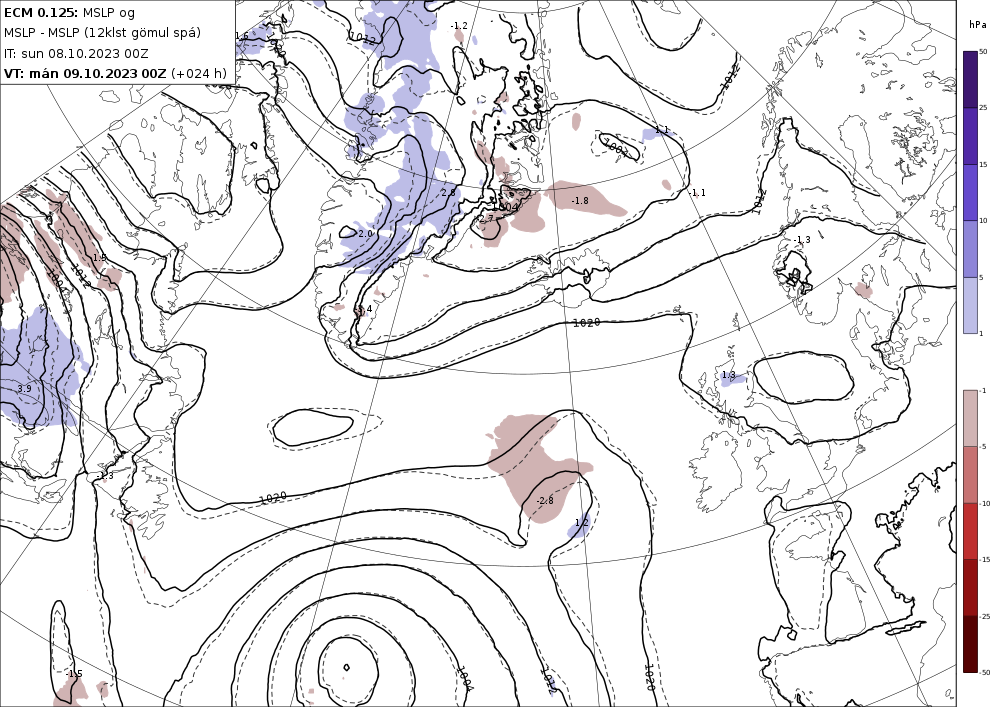Pick the 15–25 hPa purple legend swatch
This screenshot has height=707, width=1000.
970,136
